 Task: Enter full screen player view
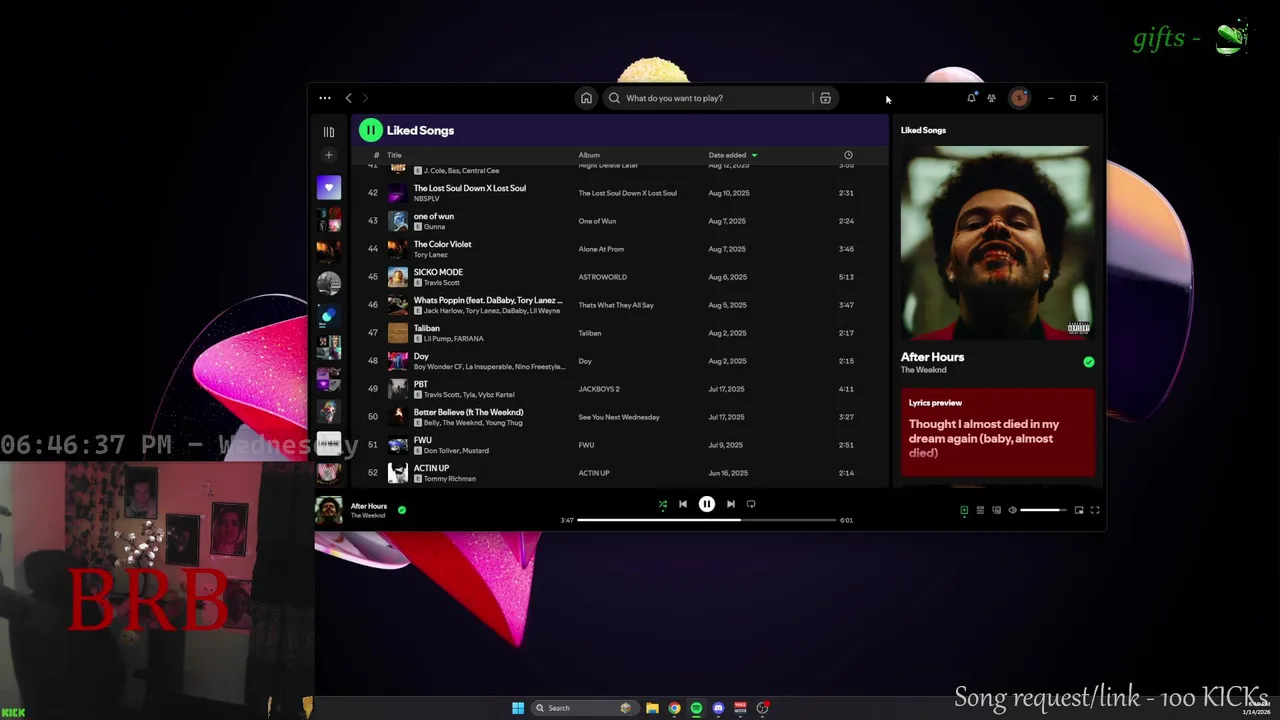point(1095,510)
